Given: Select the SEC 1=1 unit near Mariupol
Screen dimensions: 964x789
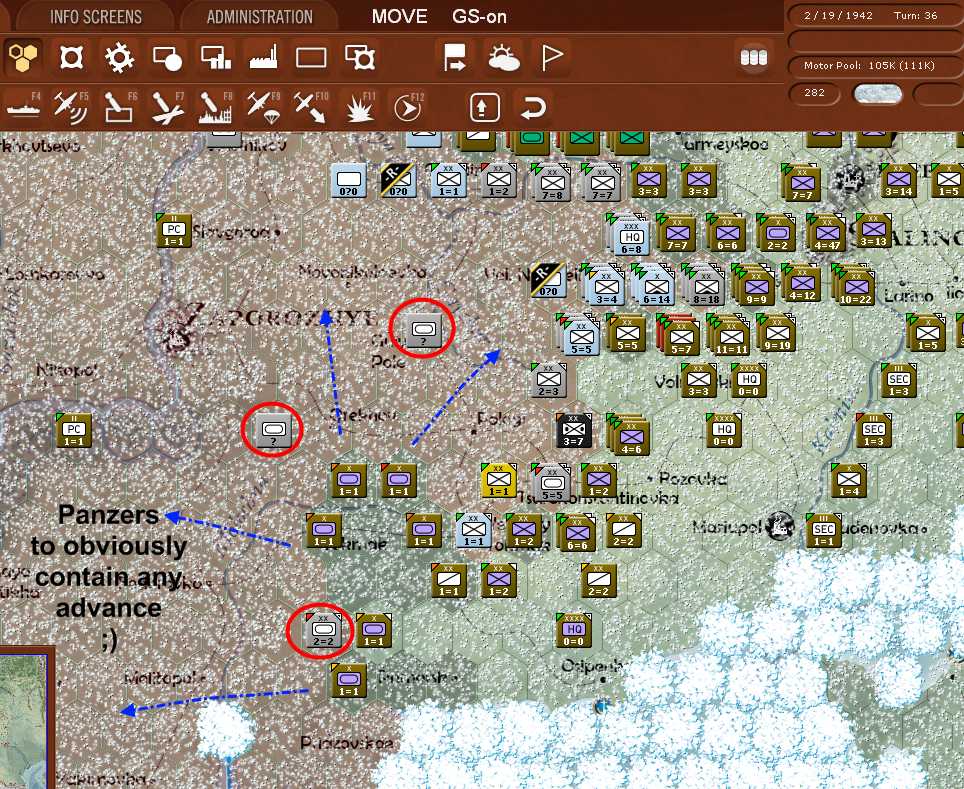Looking at the screenshot, I should tap(824, 530).
